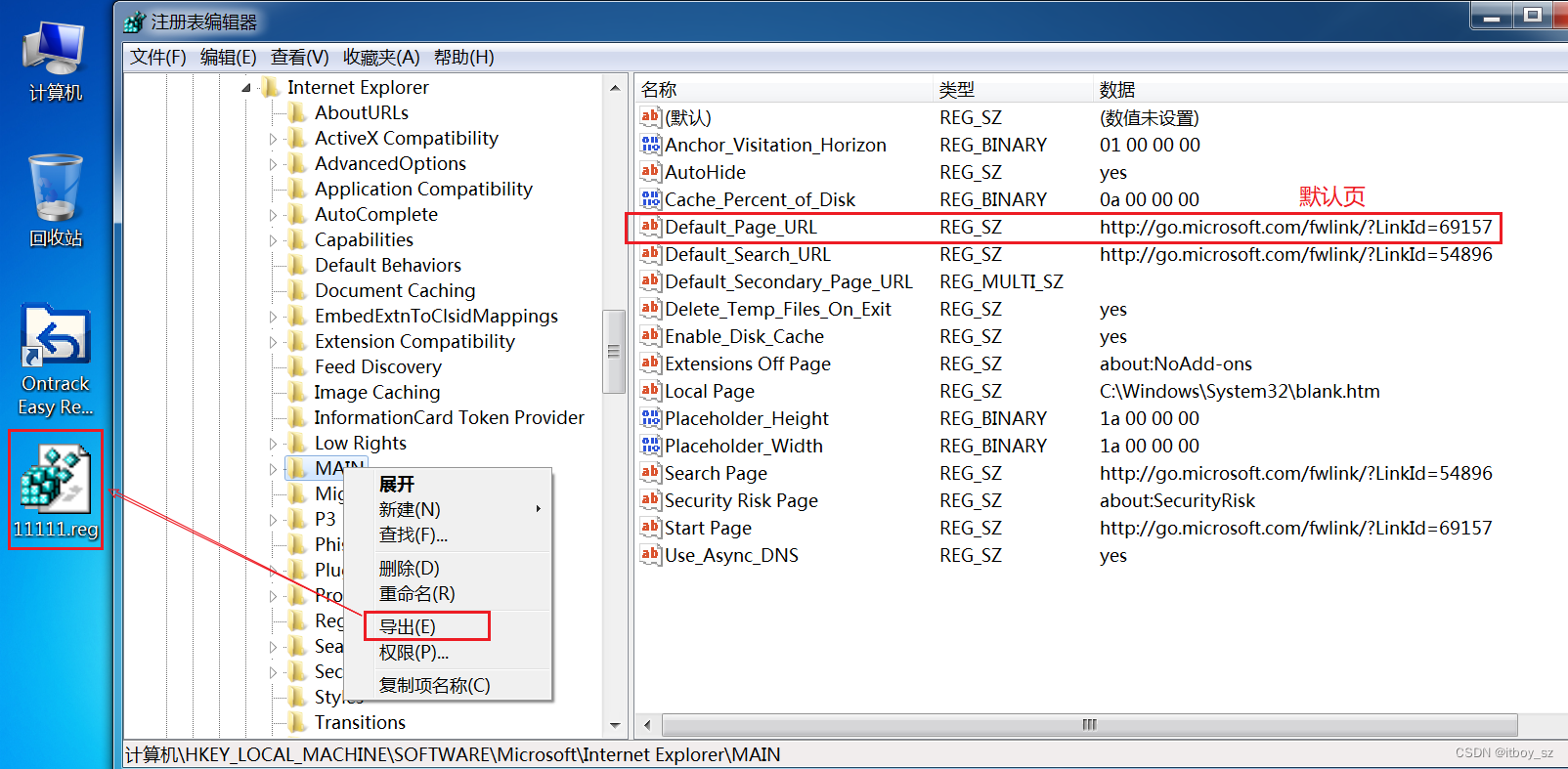Click the values pane horizontal scroll thumb
Image resolution: width=1568 pixels, height=769 pixels.
click(1090, 725)
